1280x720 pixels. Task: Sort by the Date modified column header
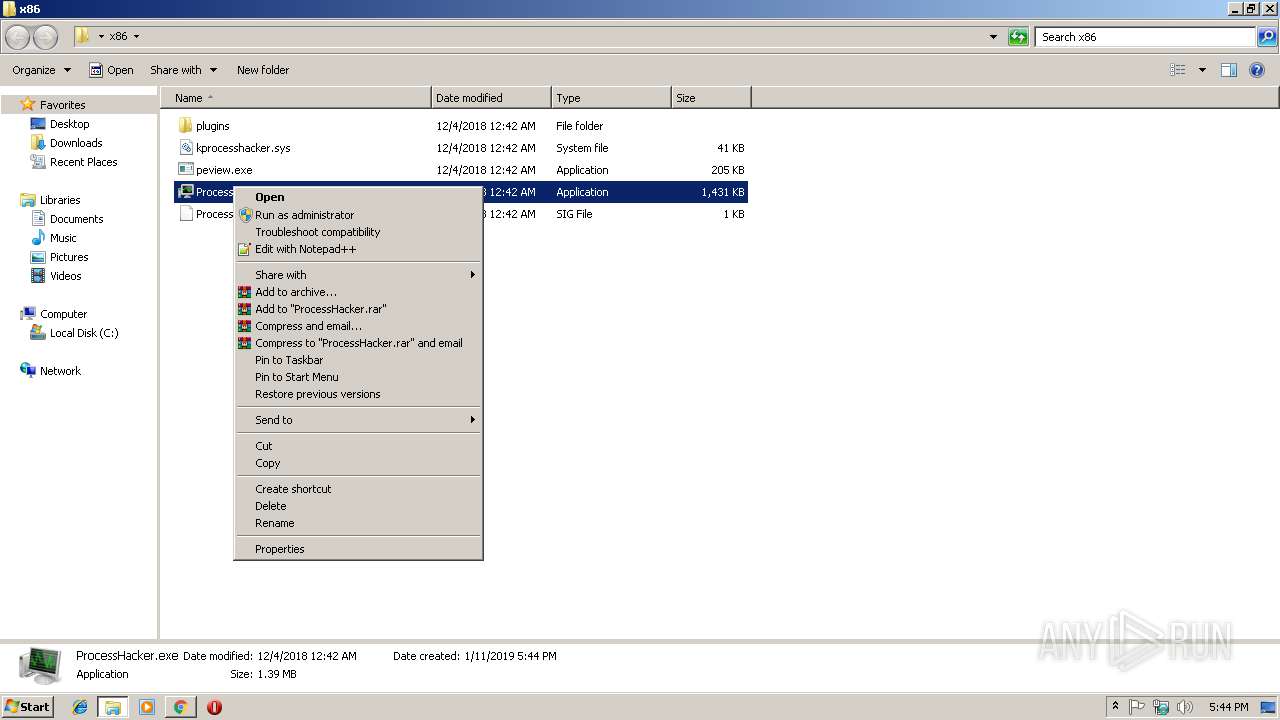click(x=491, y=98)
